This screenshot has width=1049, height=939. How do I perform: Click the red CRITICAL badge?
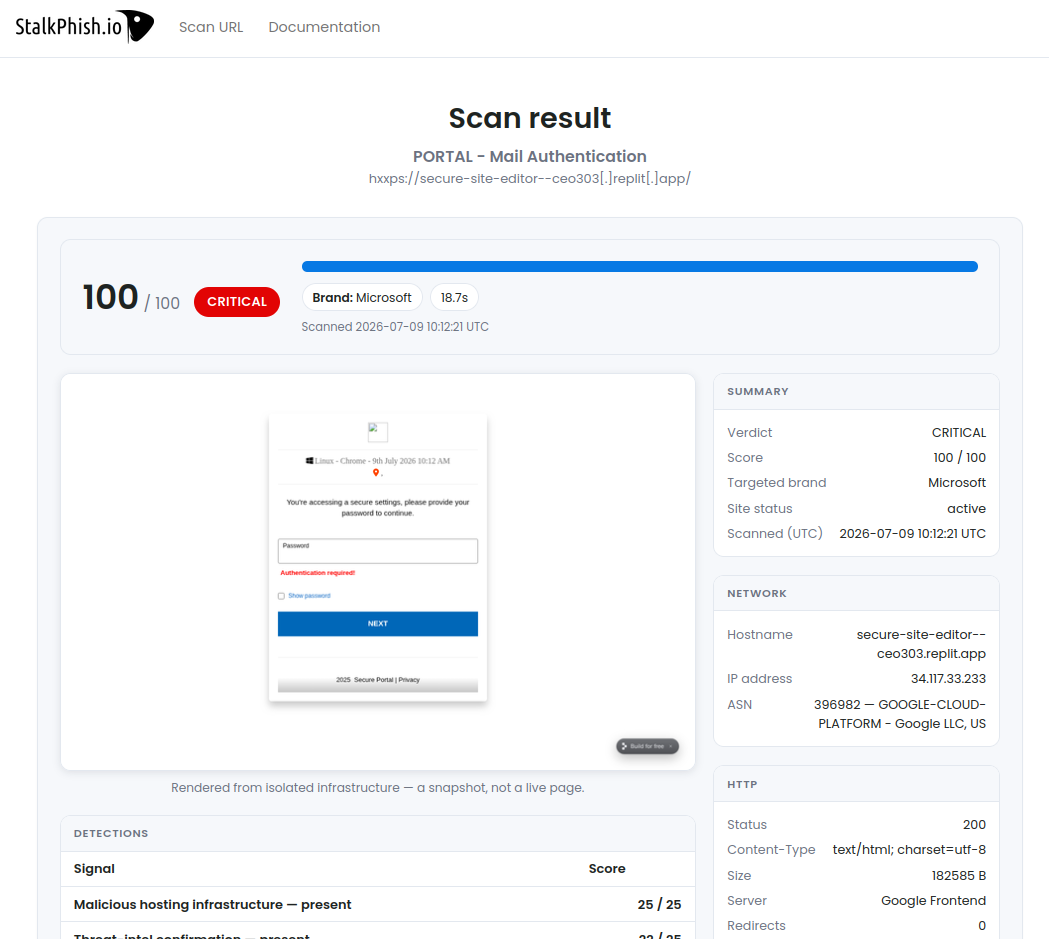[237, 302]
